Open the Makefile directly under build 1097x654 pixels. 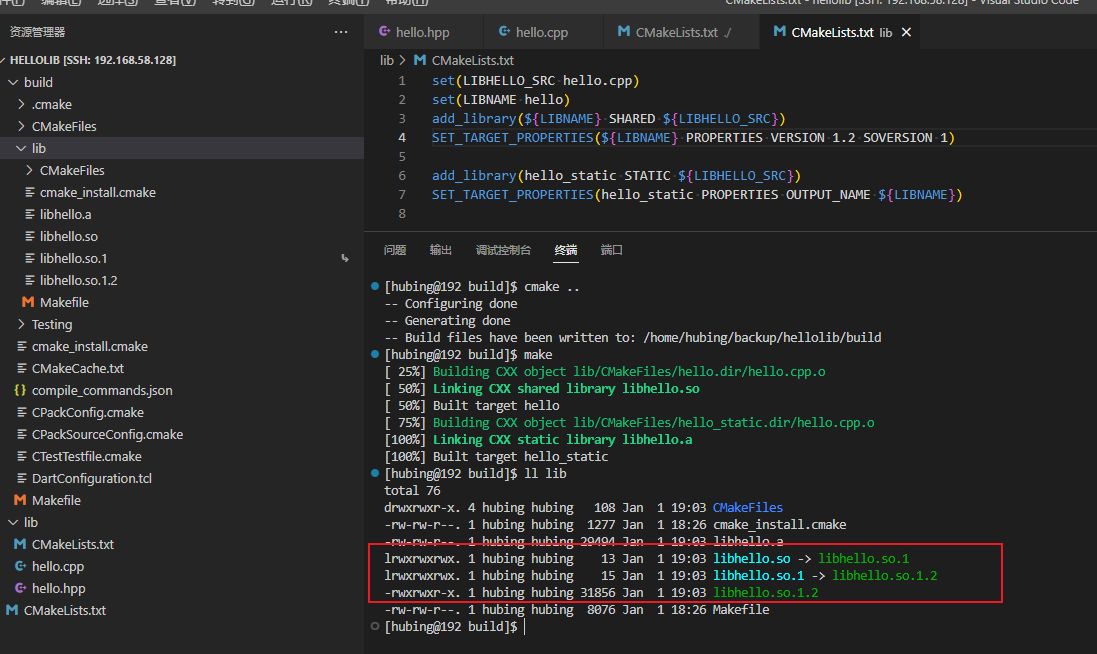point(56,501)
